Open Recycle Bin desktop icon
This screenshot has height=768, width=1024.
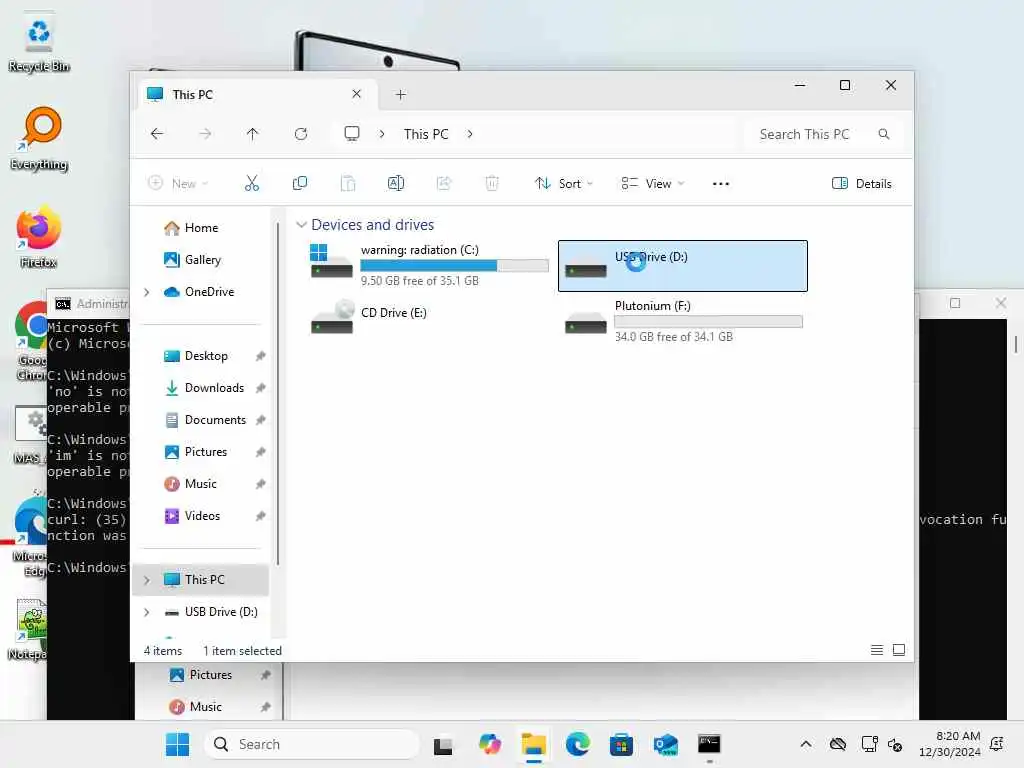pos(39,43)
